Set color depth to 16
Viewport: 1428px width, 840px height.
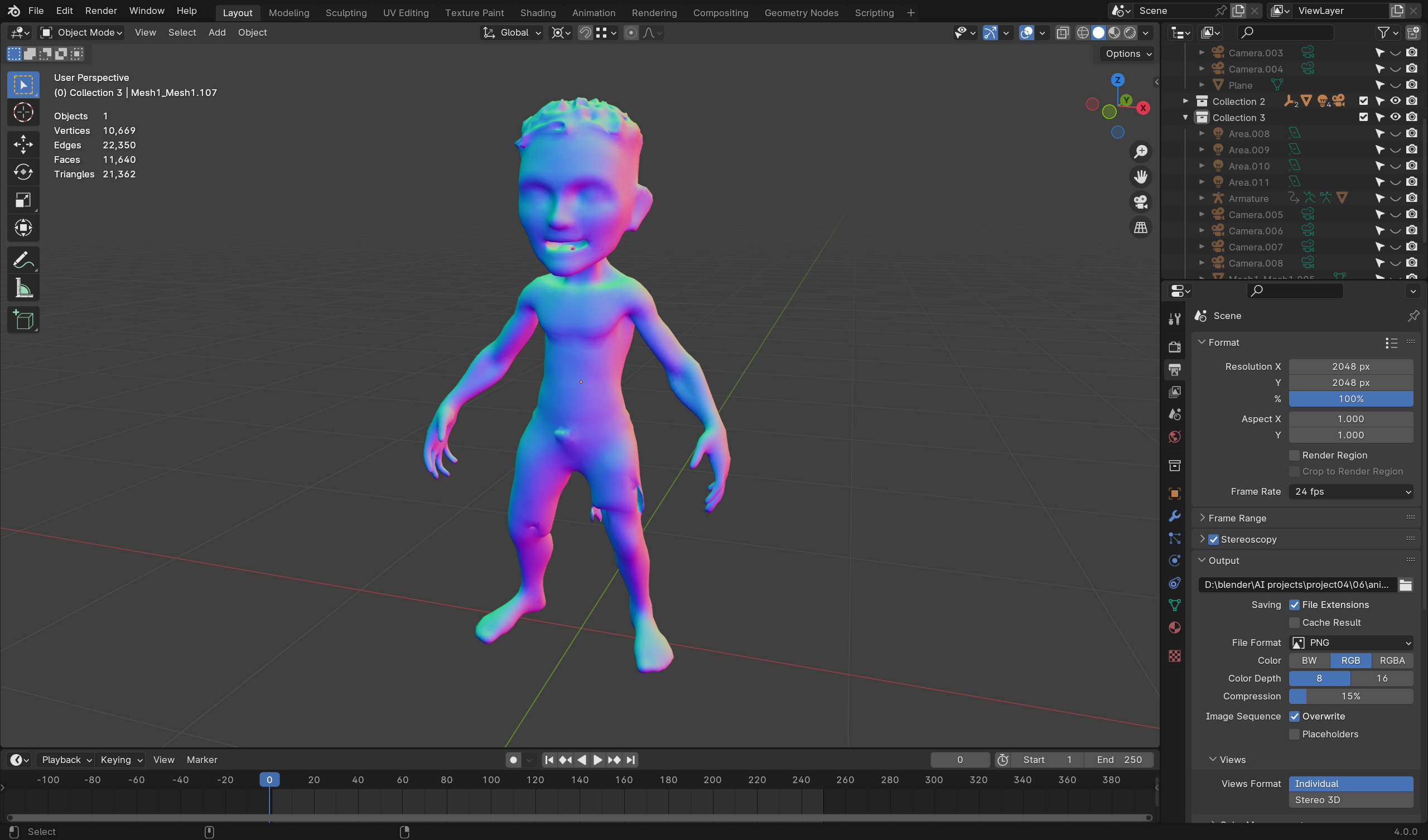tap(1382, 678)
